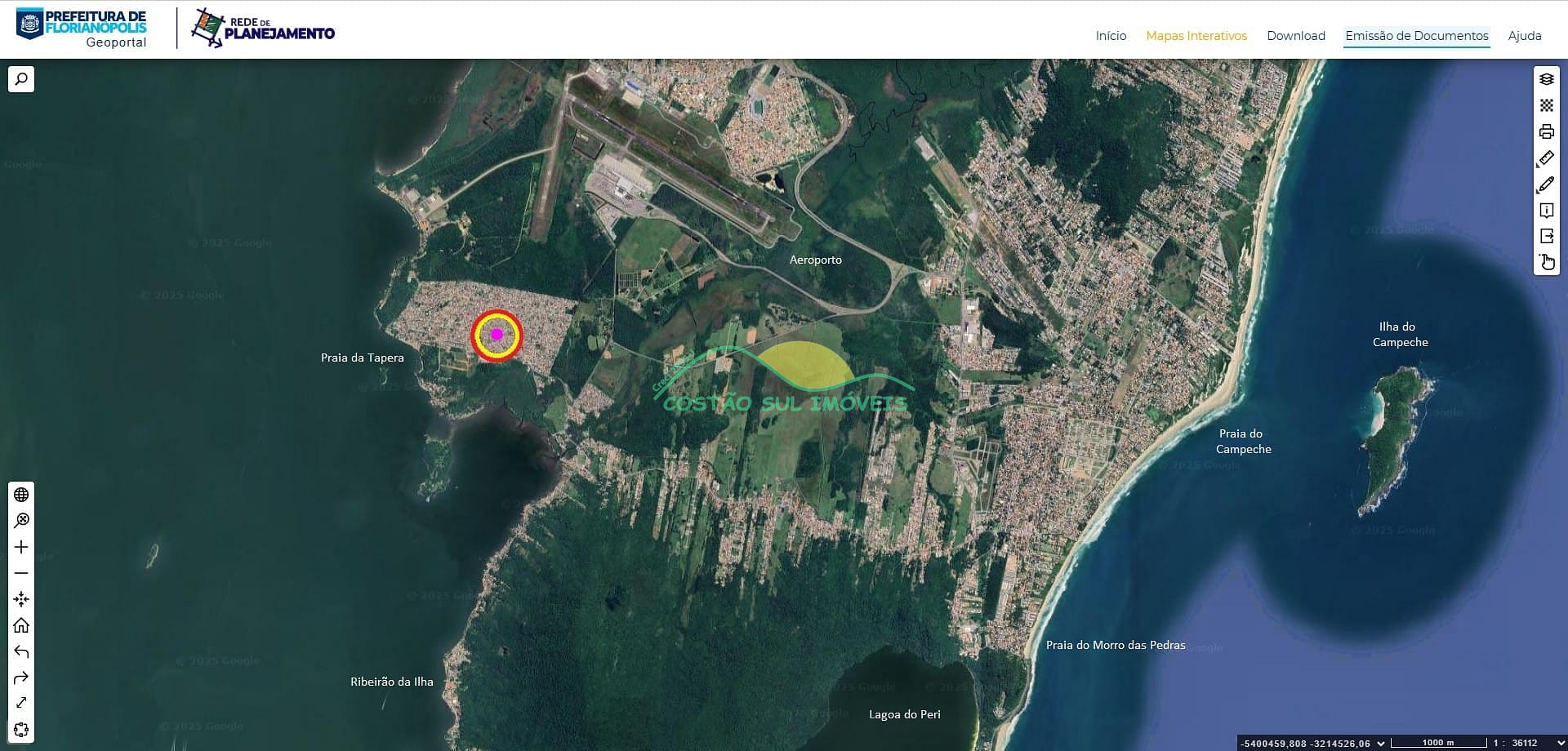Image resolution: width=1568 pixels, height=751 pixels.
Task: Click the printer icon to print map
Action: (1546, 131)
